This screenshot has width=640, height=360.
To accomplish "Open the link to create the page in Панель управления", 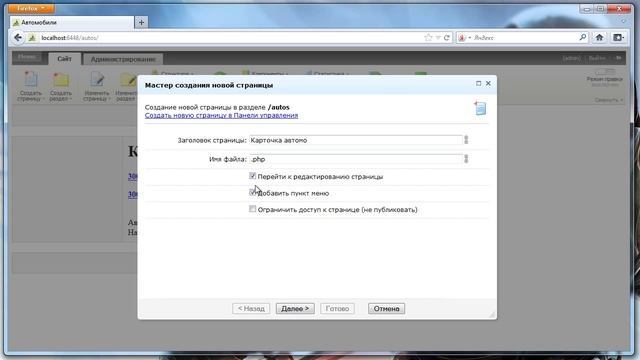I will [221, 116].
